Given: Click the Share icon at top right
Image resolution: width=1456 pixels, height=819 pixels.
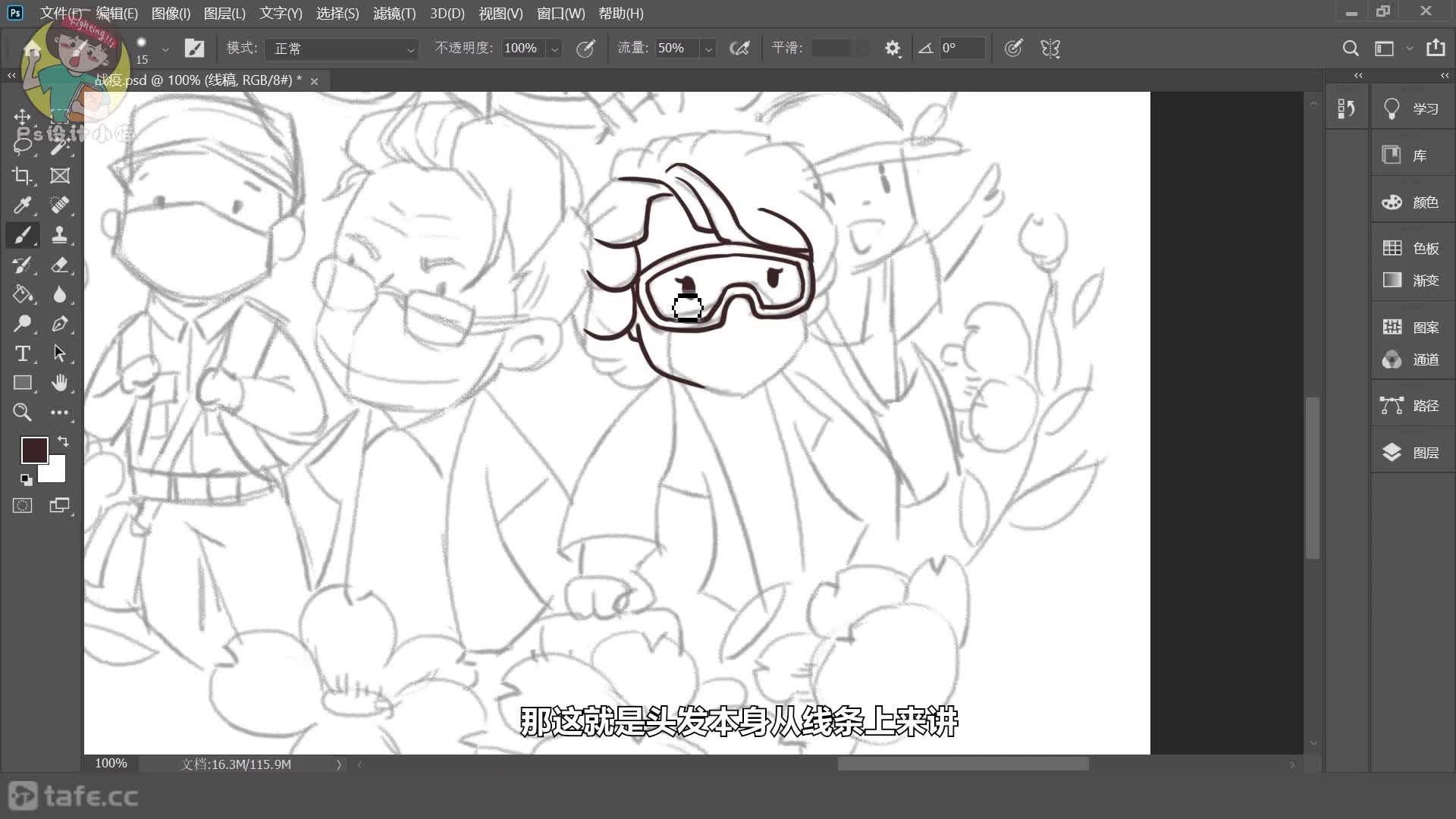Looking at the screenshot, I should coord(1436,48).
